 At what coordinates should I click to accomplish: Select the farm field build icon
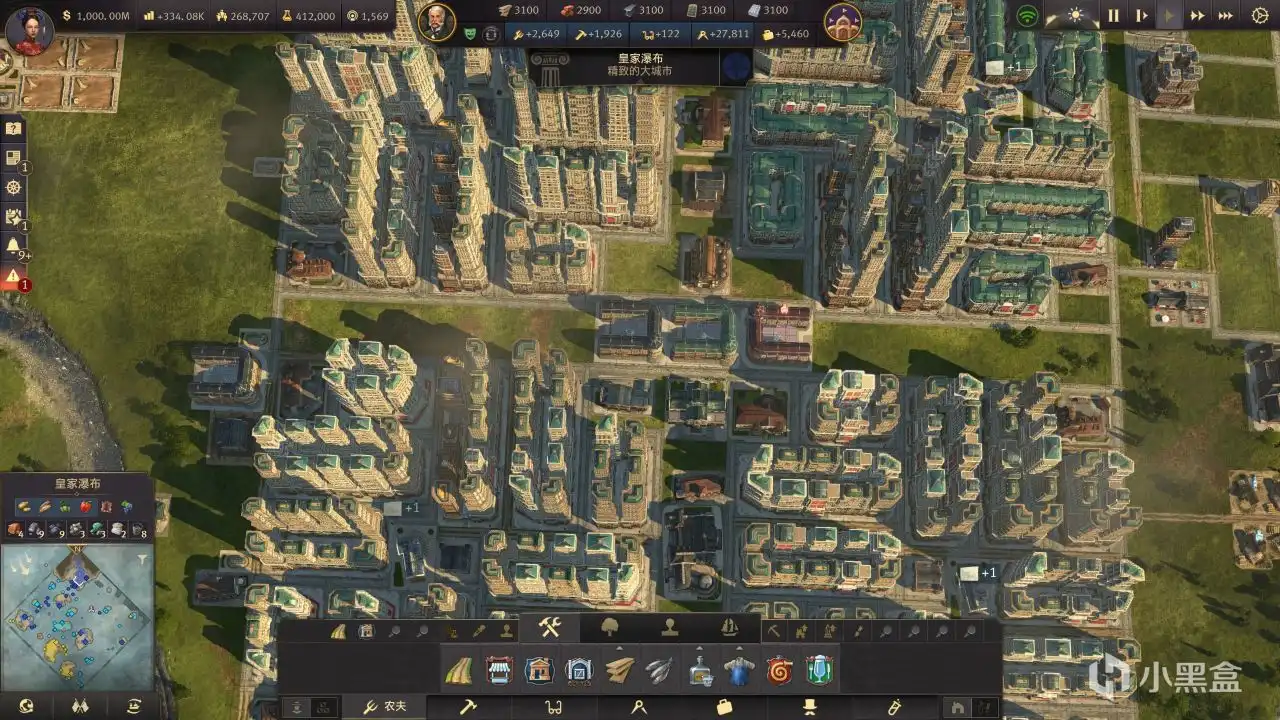[459, 670]
